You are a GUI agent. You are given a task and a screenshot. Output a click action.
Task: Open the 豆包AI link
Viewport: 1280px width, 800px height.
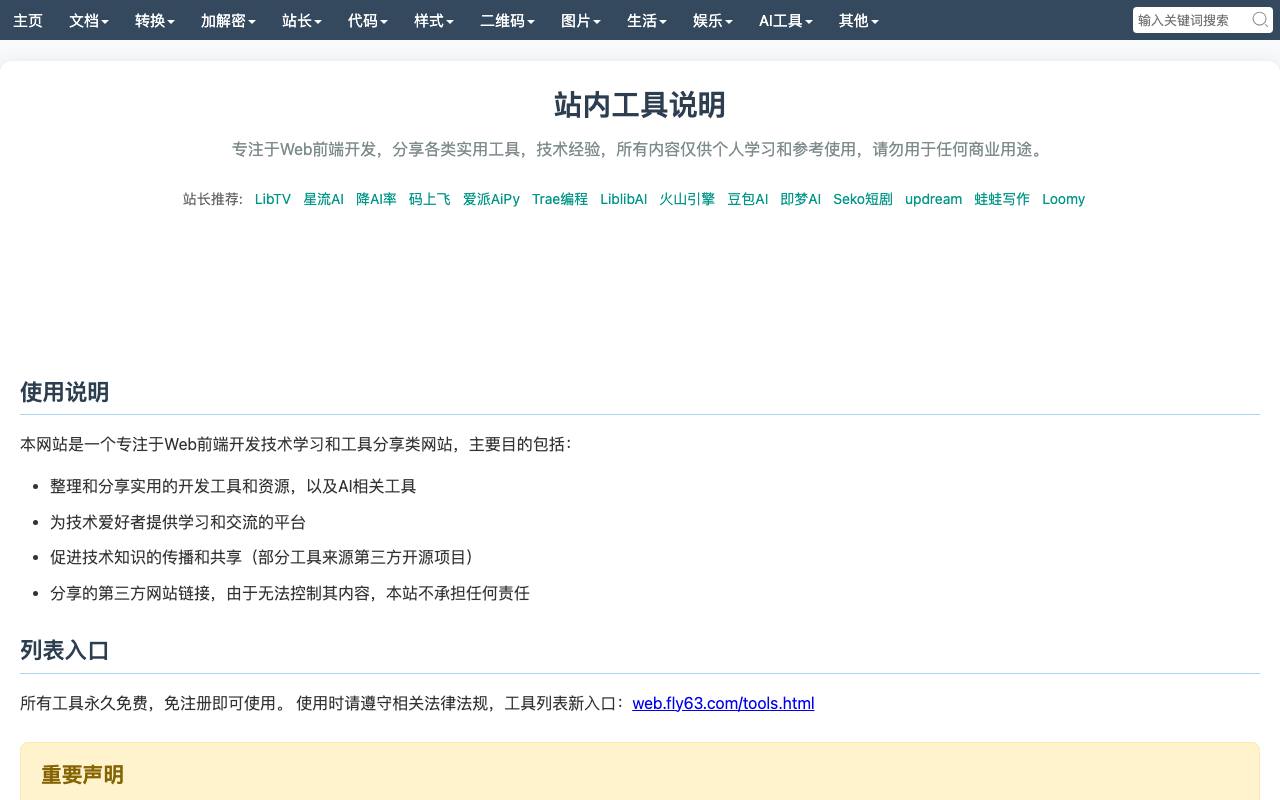[x=748, y=199]
